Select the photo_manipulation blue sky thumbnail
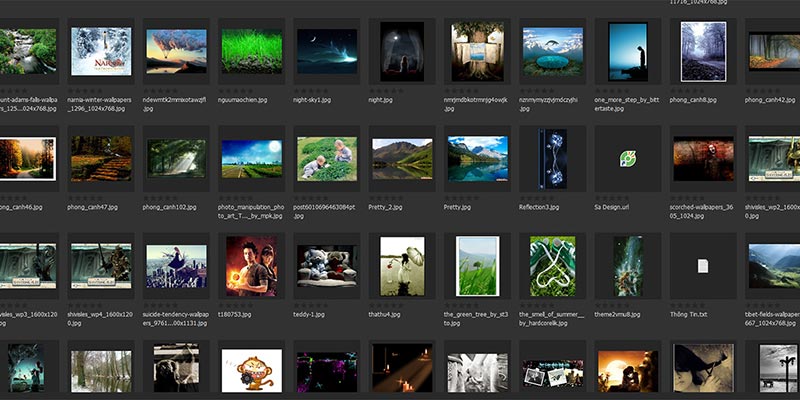 [x=252, y=159]
